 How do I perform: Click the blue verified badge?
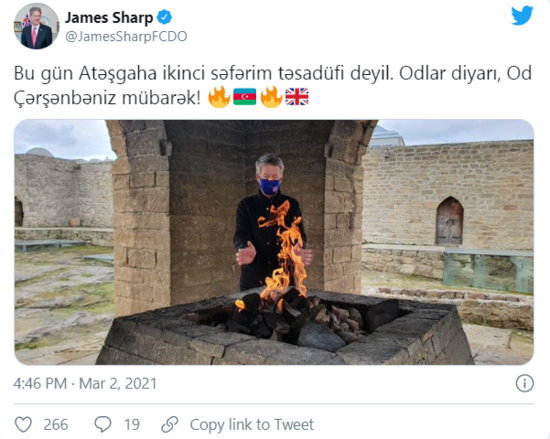[x=164, y=17]
